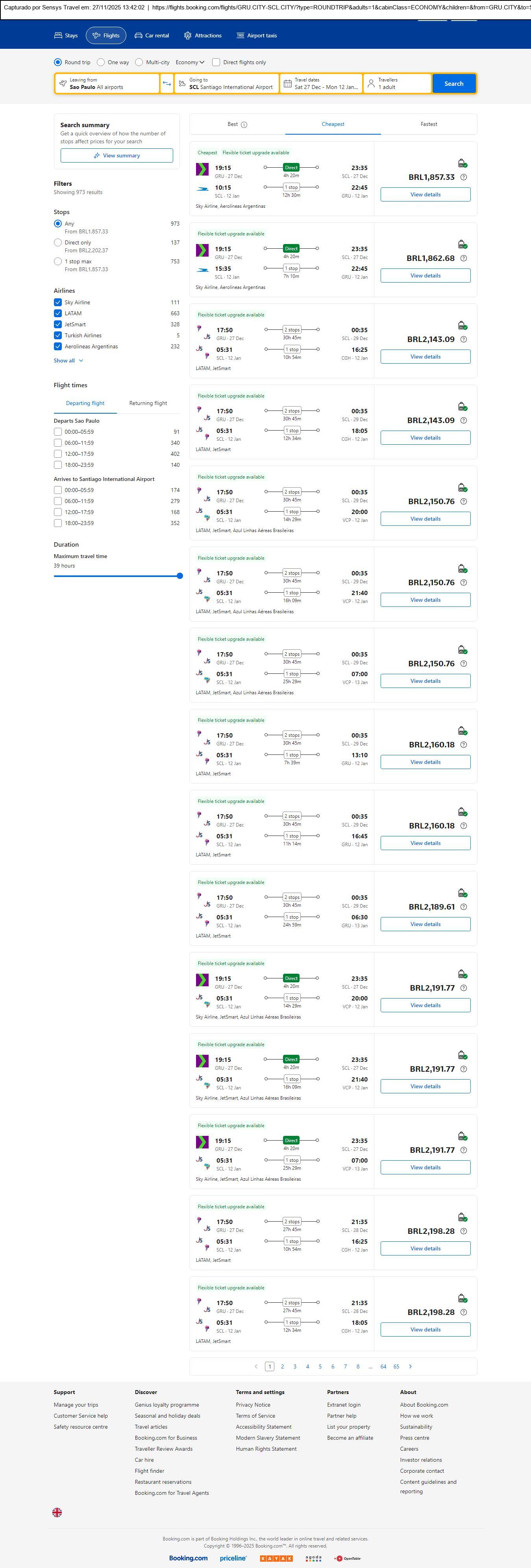Click the blue Search button
Viewport: 531px width, 1568px height.
(x=454, y=83)
